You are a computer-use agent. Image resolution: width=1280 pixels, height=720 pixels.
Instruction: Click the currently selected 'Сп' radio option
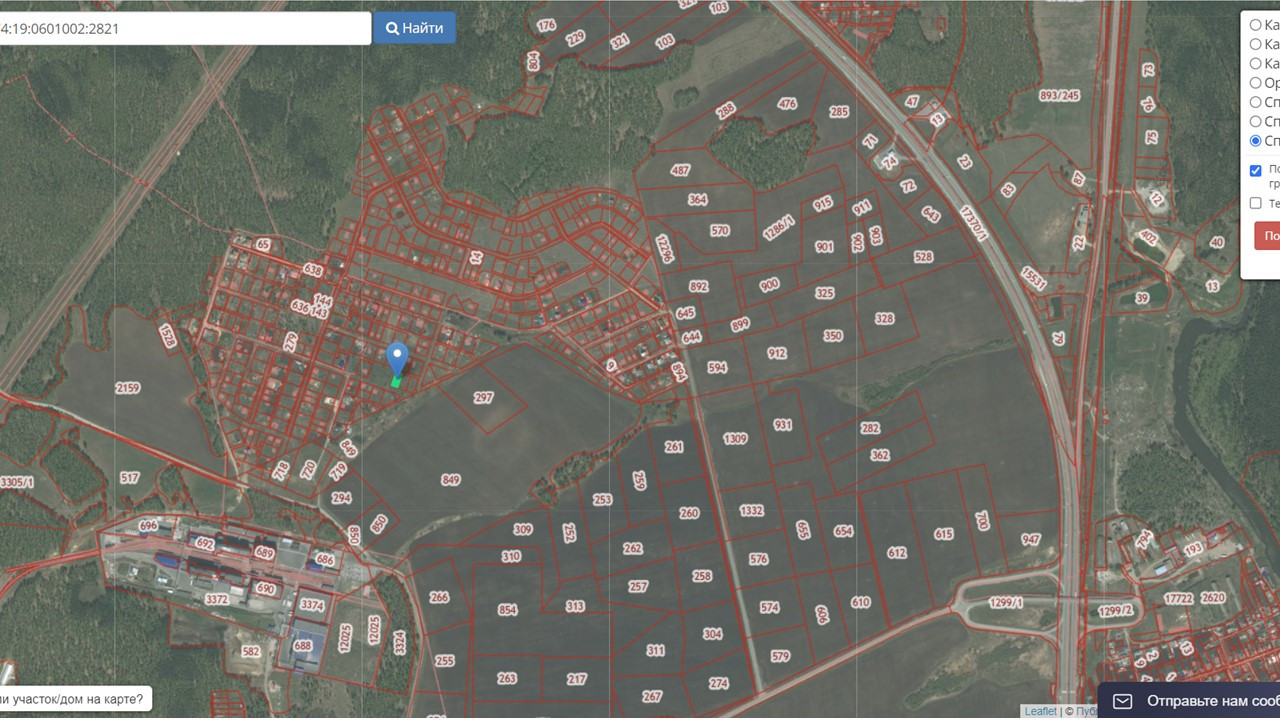(x=1256, y=141)
